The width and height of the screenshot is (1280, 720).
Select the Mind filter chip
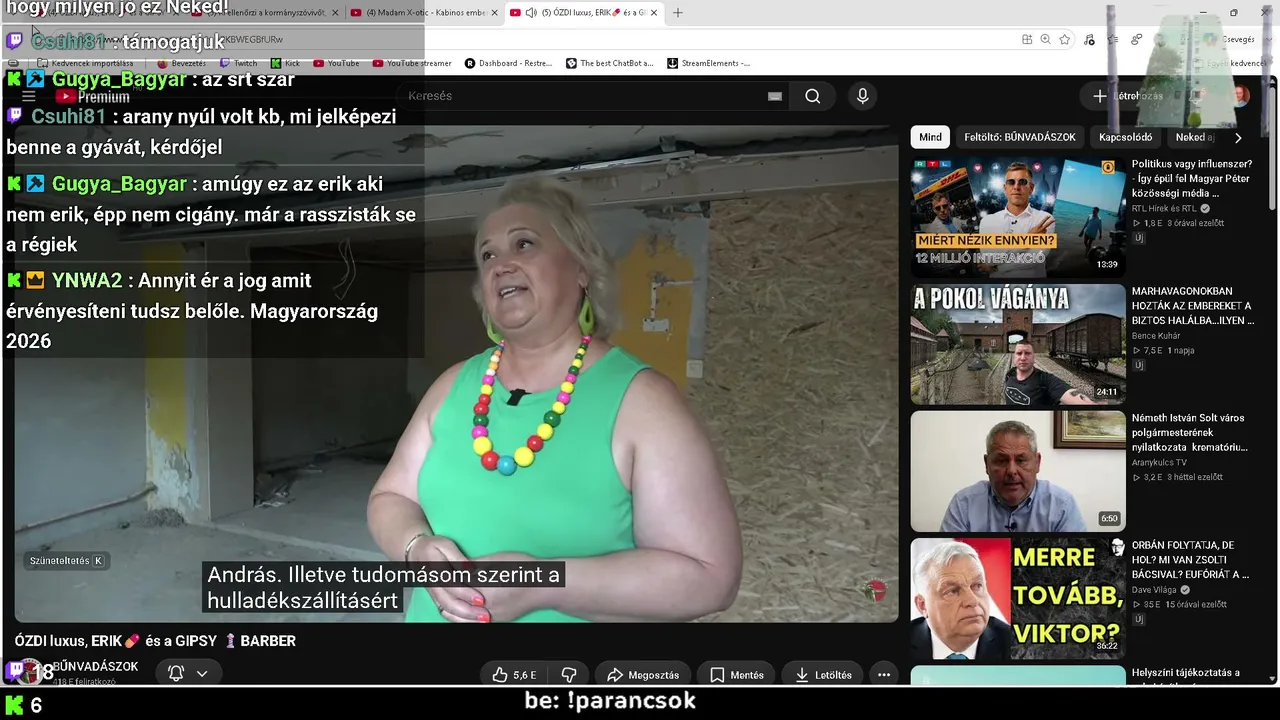pos(930,137)
